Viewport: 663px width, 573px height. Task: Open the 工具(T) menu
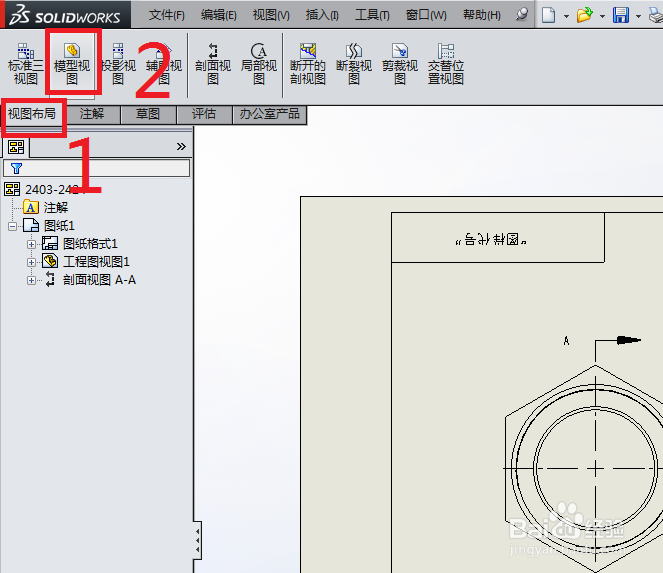coord(372,15)
